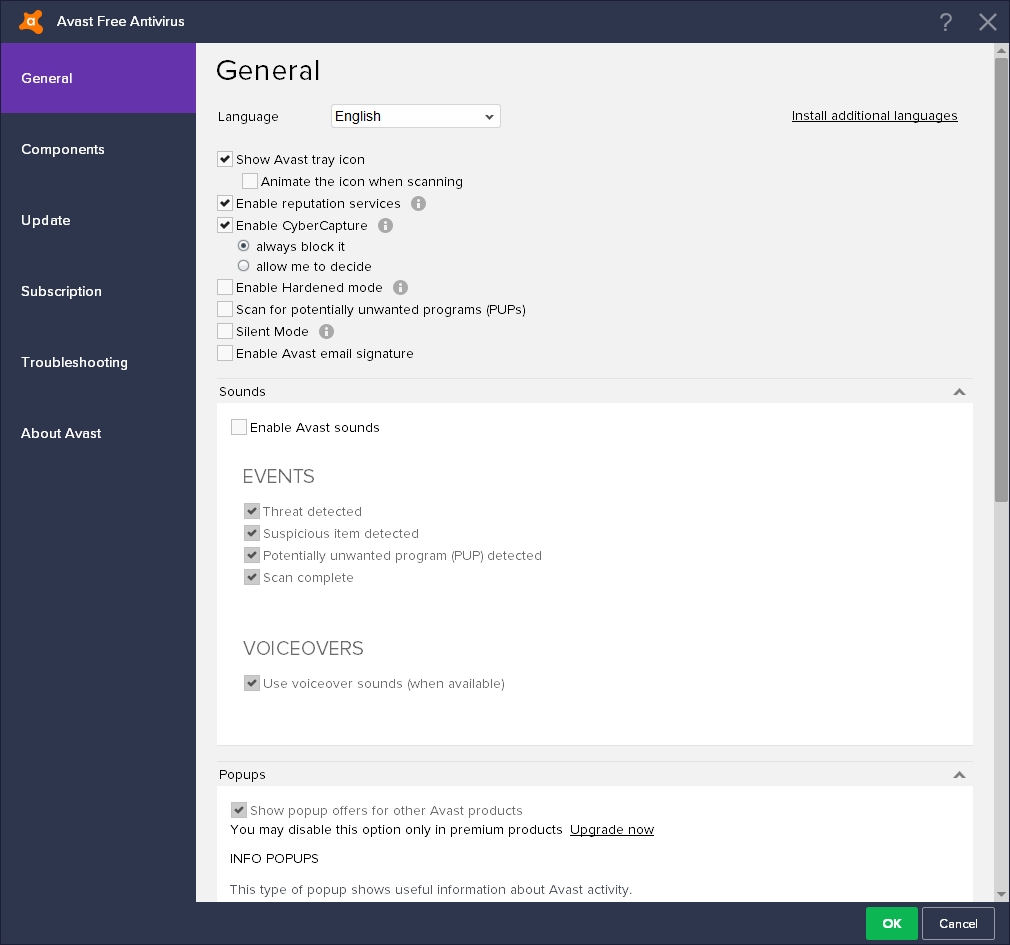Click the scrollbar up arrow

point(1001,50)
